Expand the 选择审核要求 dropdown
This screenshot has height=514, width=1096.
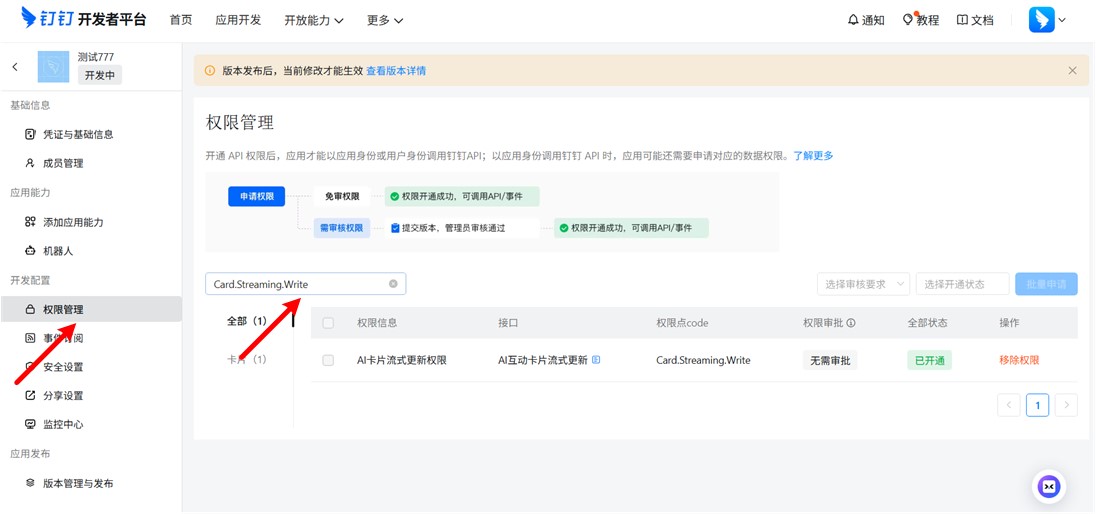[x=863, y=284]
